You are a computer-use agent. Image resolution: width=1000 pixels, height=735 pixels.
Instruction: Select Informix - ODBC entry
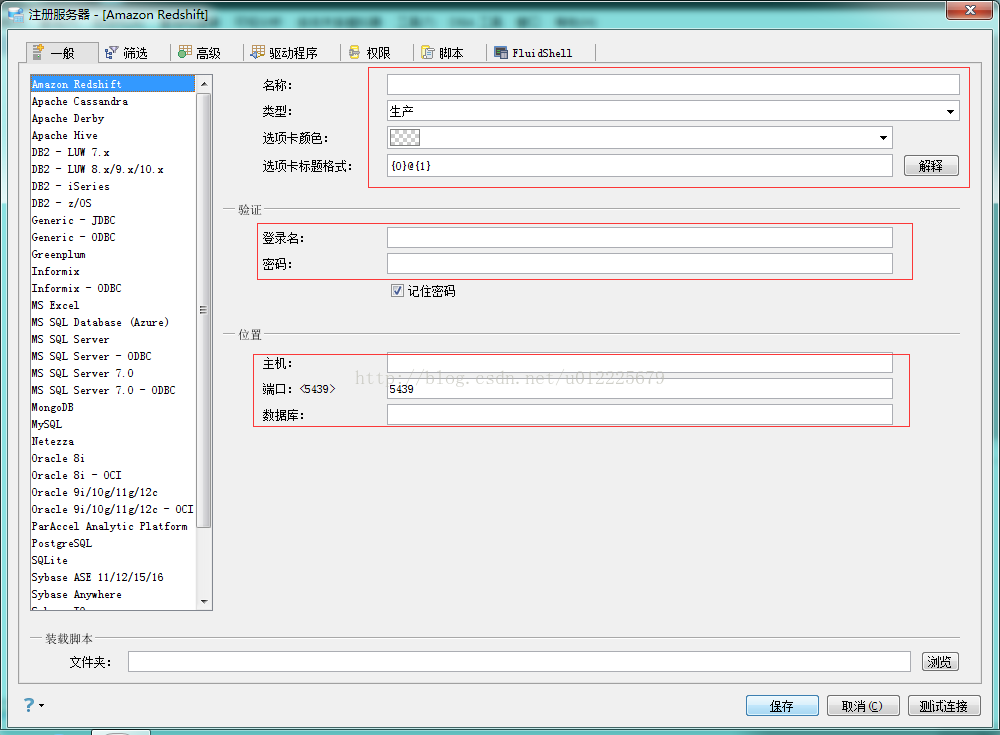(x=113, y=288)
